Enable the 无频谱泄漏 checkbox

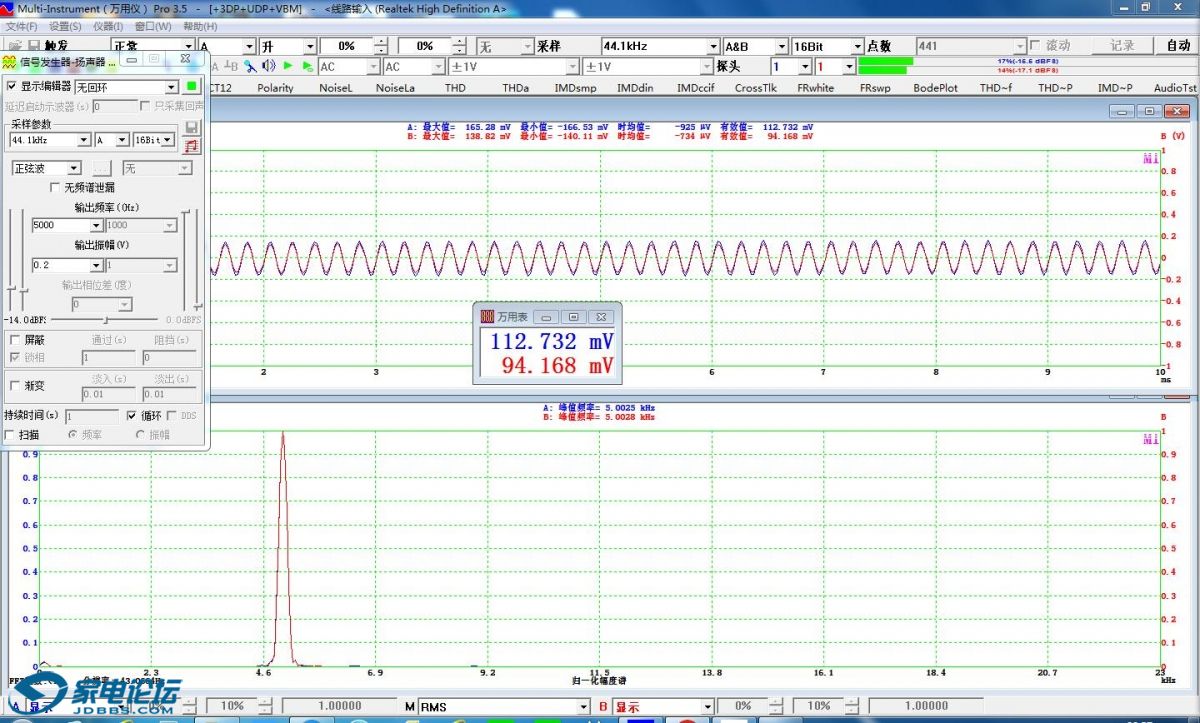point(55,187)
